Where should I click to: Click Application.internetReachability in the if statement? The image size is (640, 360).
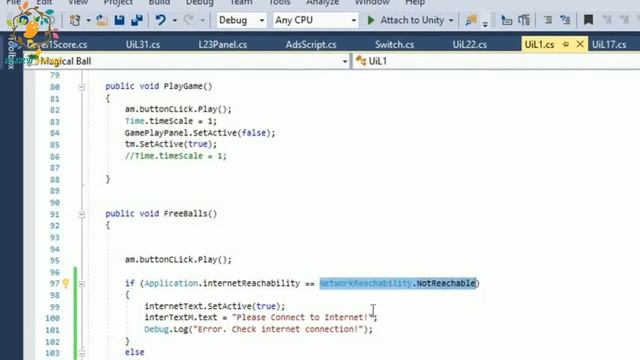tap(222, 283)
